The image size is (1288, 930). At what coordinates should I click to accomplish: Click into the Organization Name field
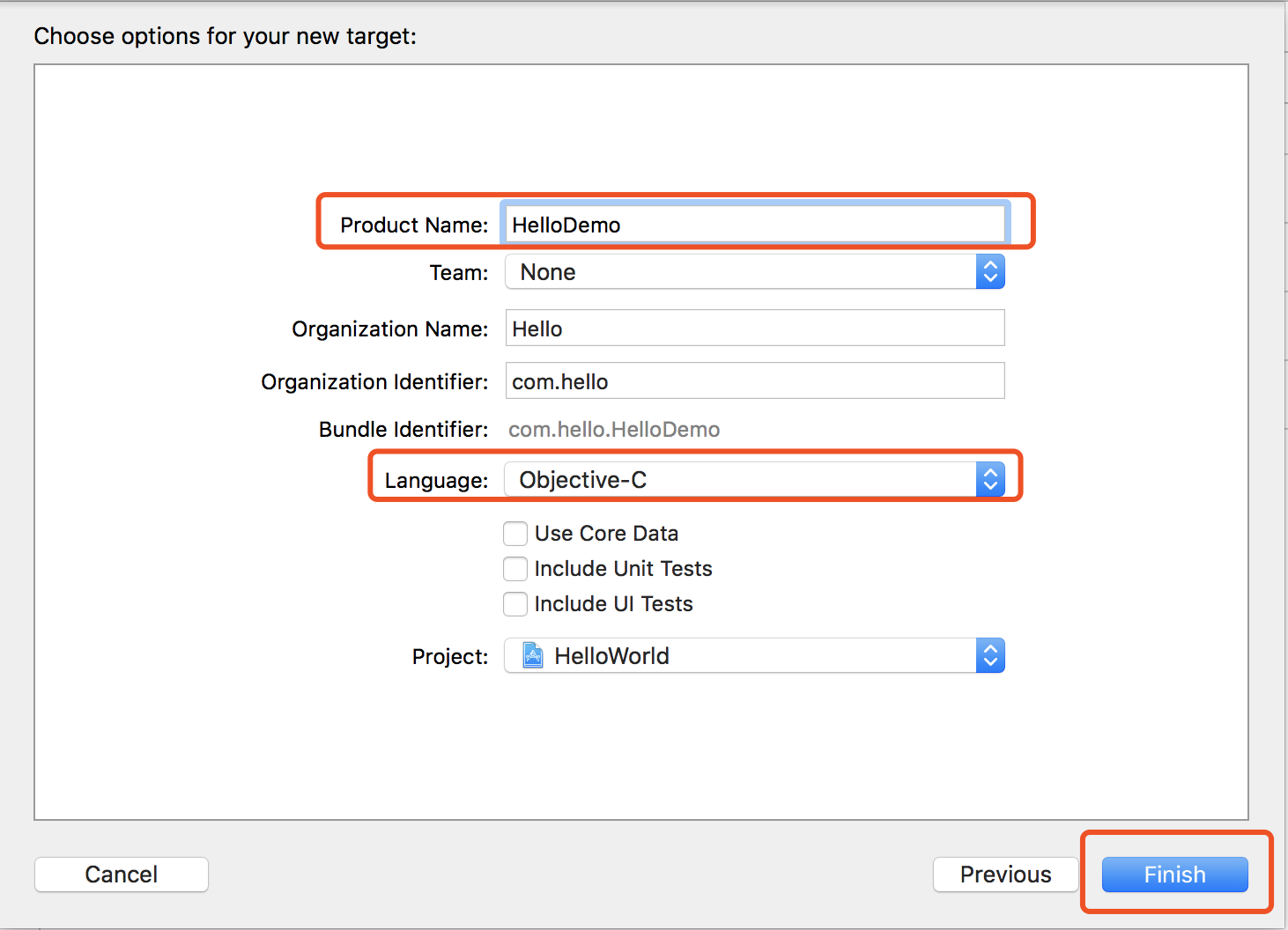coord(754,328)
